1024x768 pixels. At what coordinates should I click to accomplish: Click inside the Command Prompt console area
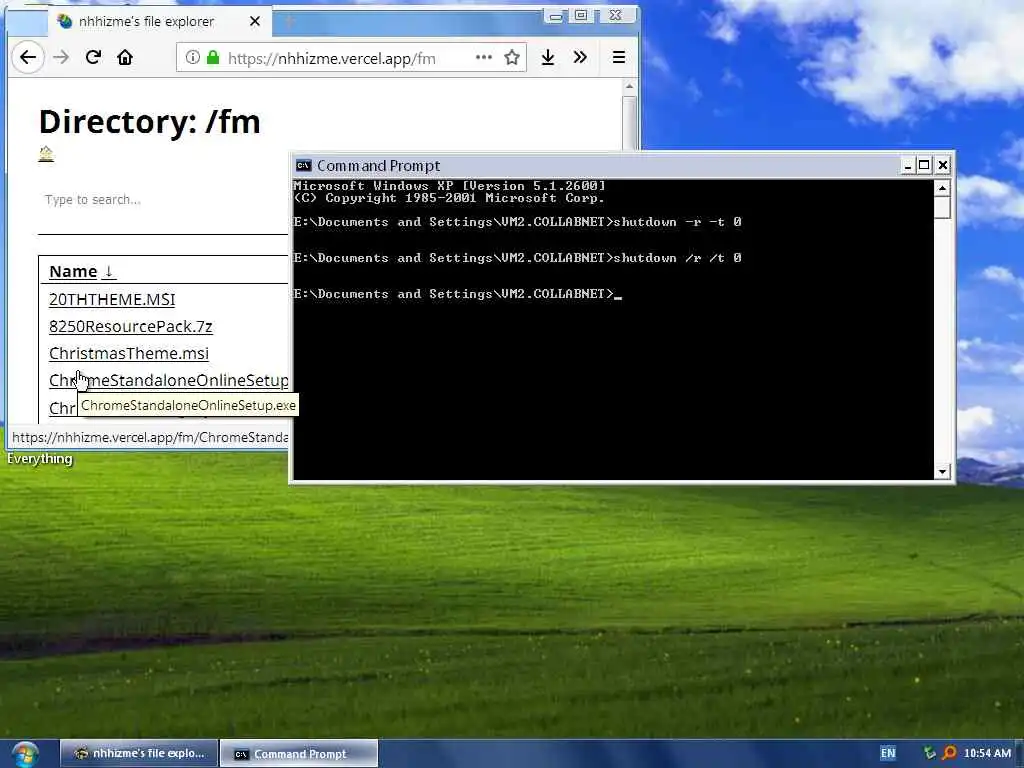613,330
